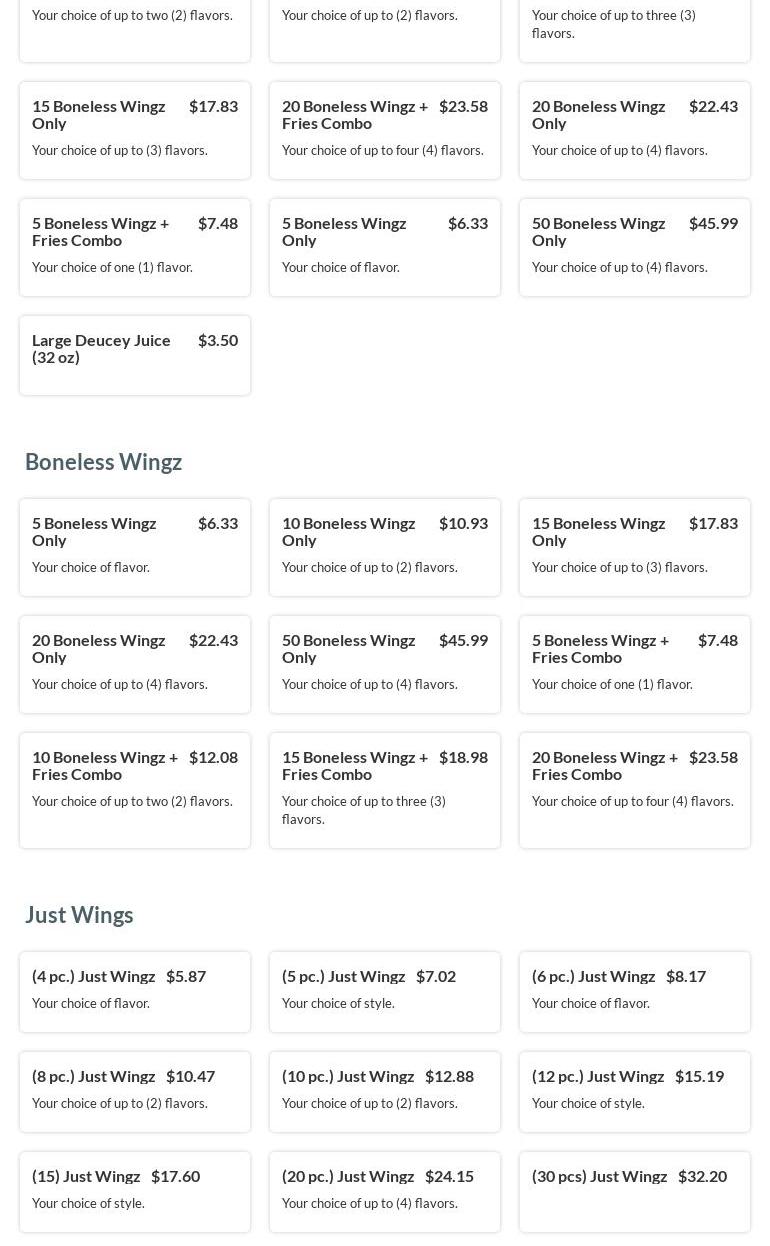Image resolution: width=770 pixels, height=1246 pixels.
Task: Pick (6 pc.) Just Wingz for $8.17
Action: click(635, 992)
